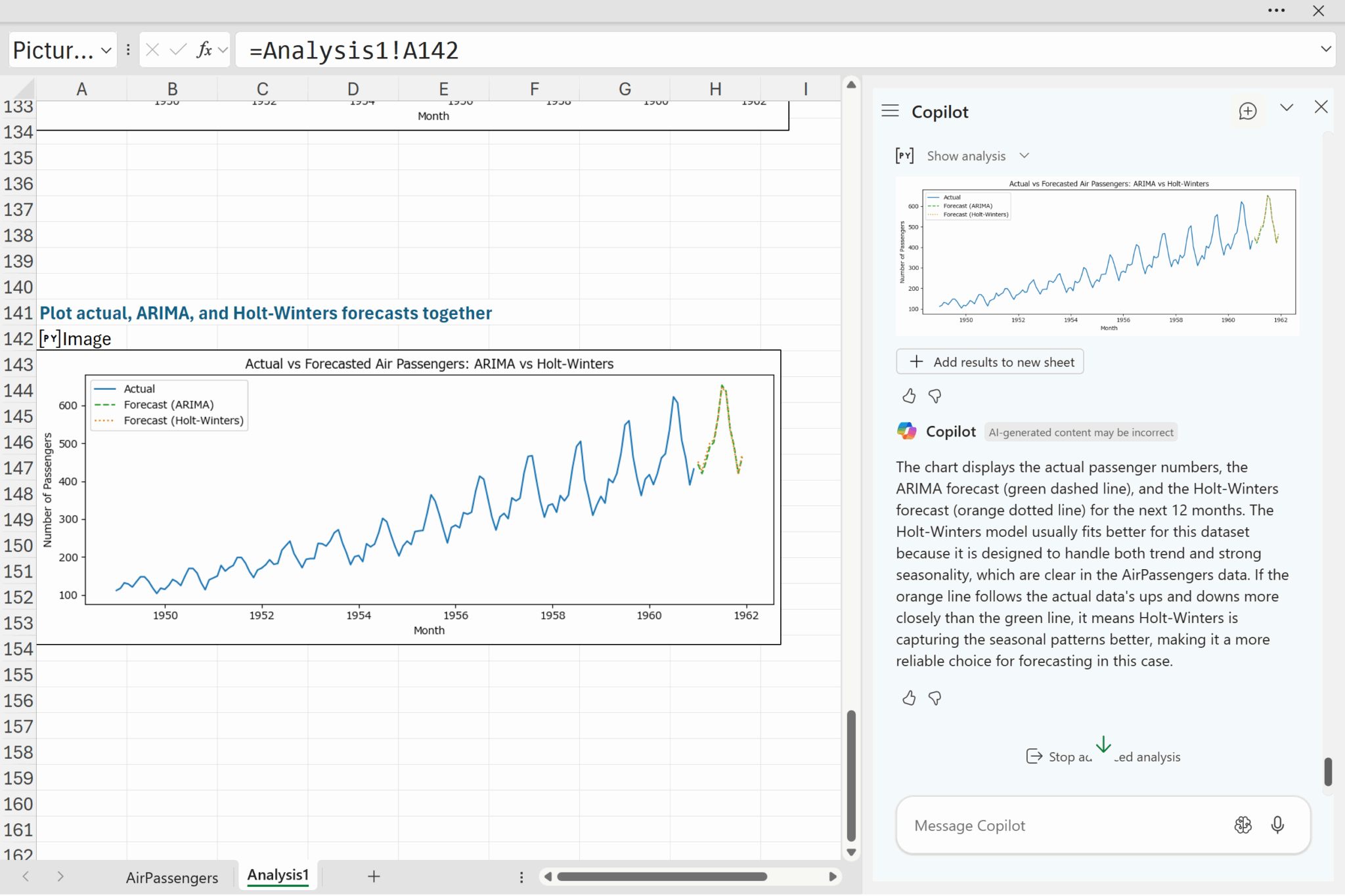Start a new Copilot chat

pyautogui.click(x=1247, y=111)
